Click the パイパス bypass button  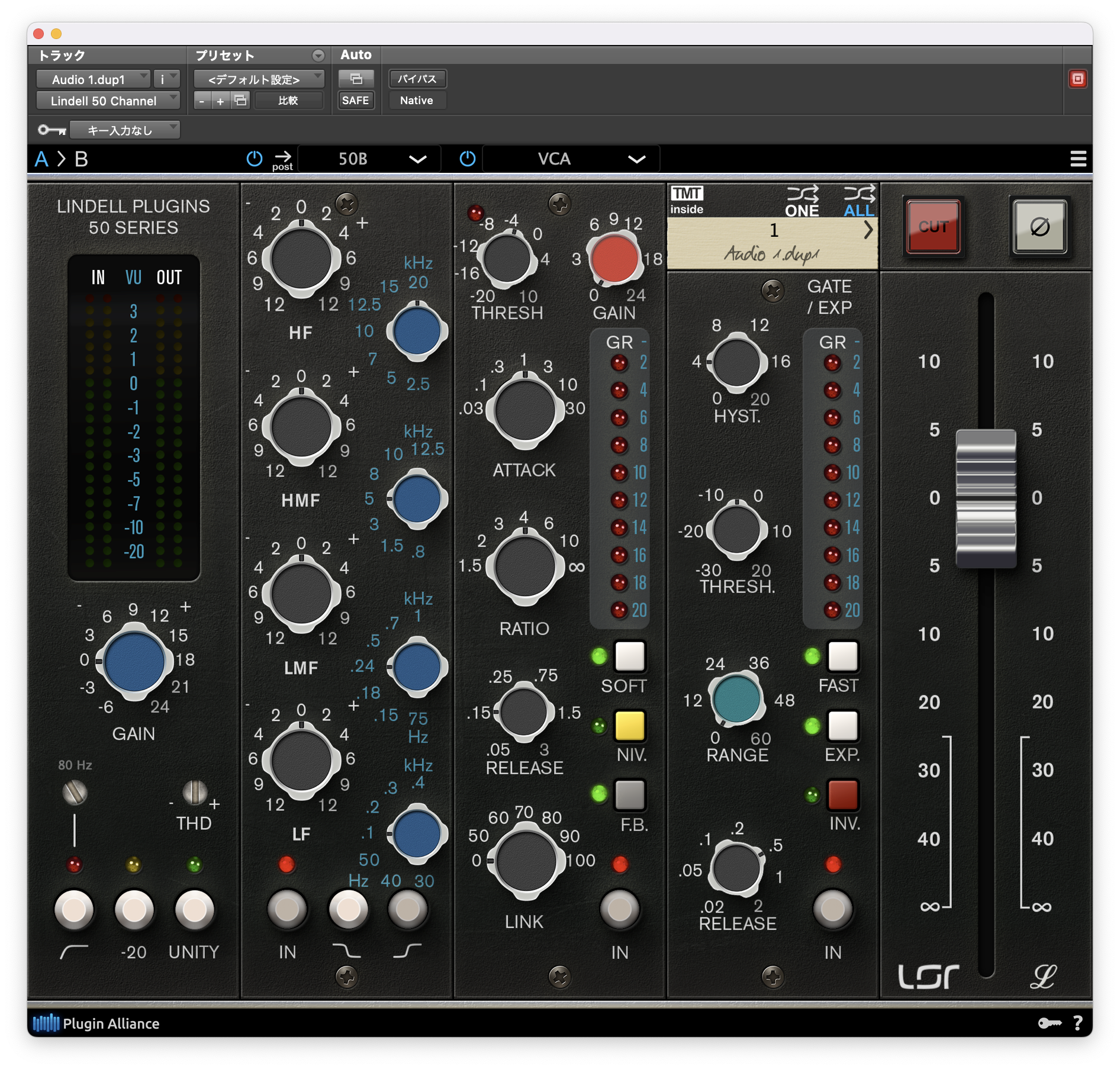tap(417, 79)
